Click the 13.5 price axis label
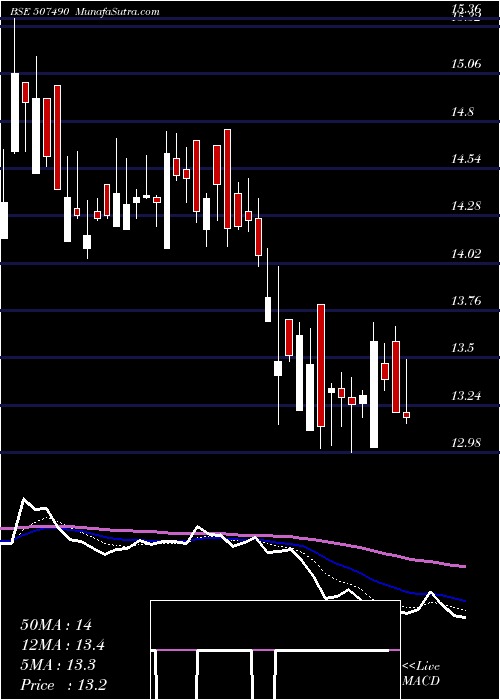500x700 pixels. pyautogui.click(x=462, y=348)
